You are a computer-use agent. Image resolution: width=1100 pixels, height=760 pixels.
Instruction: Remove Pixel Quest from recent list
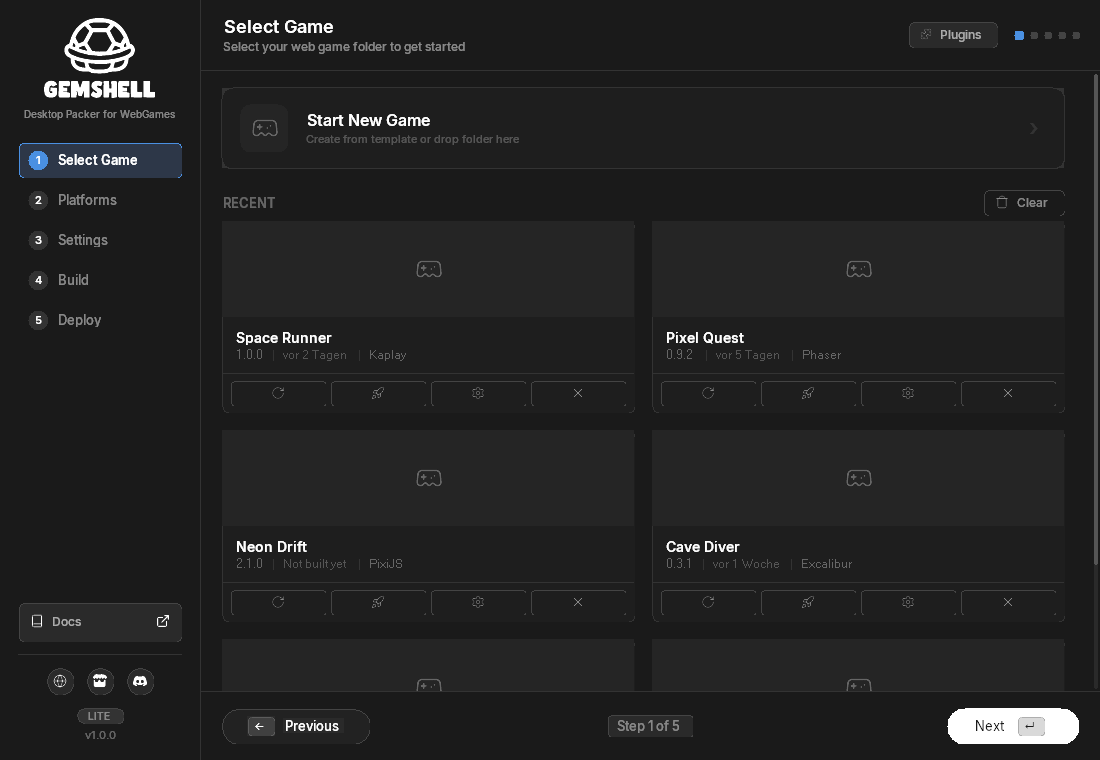1008,393
